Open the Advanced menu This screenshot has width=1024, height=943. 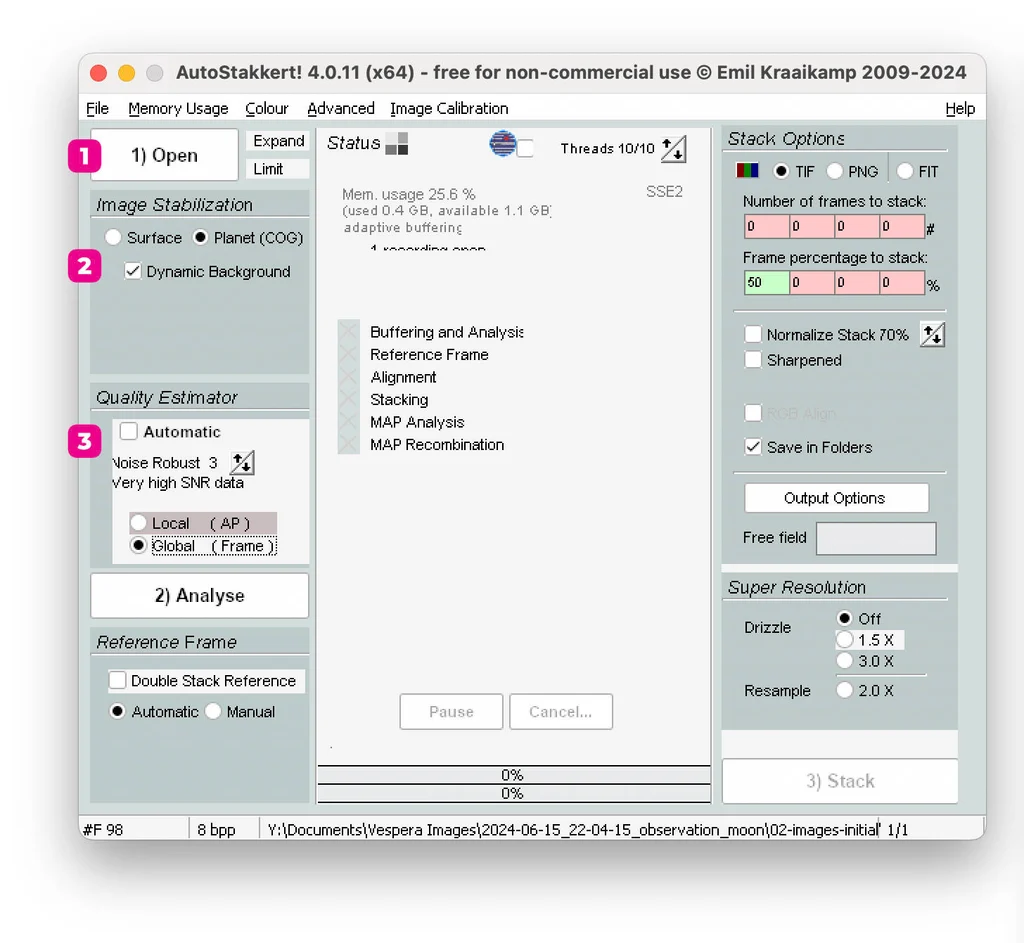coord(341,108)
